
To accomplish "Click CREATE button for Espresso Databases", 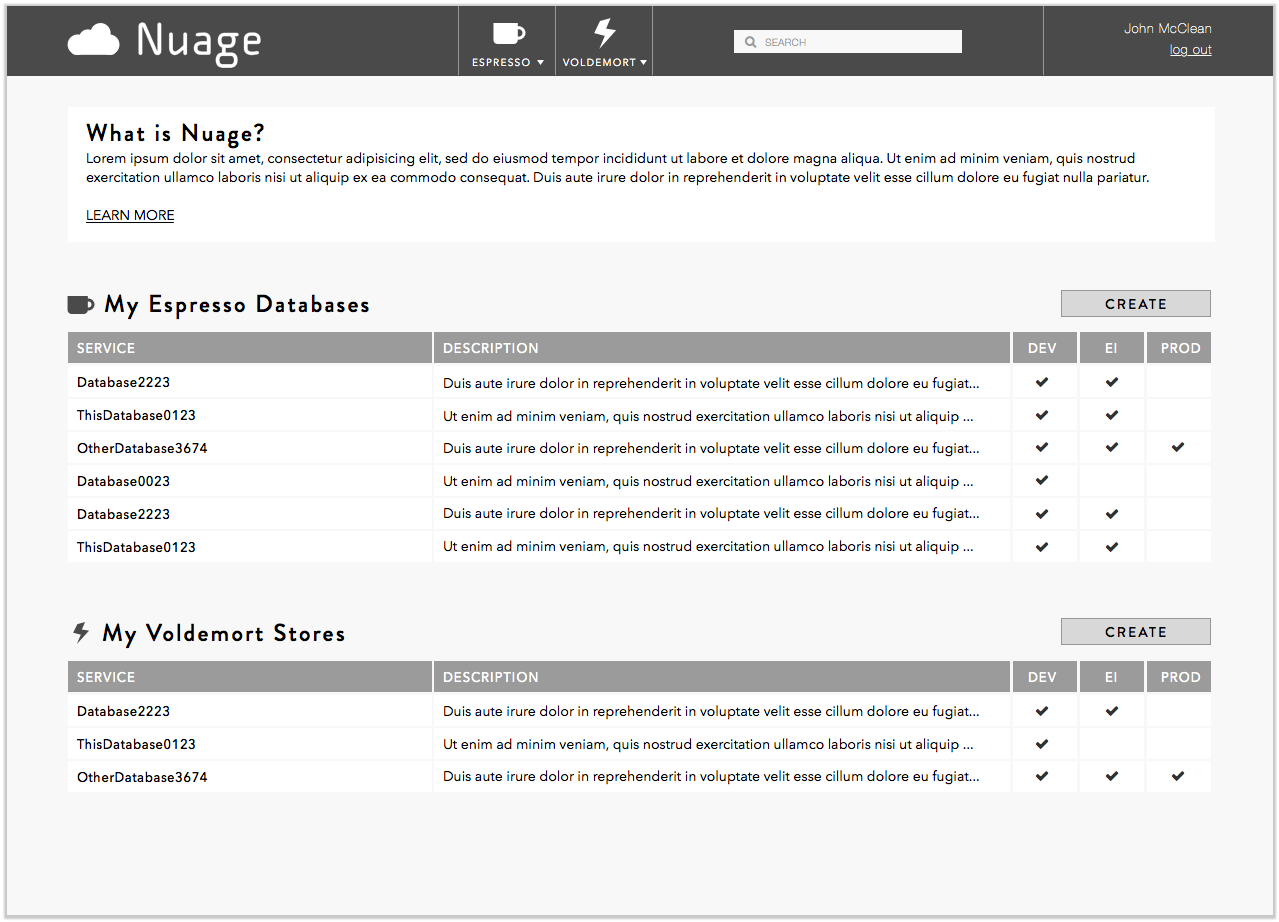I will (x=1135, y=304).
